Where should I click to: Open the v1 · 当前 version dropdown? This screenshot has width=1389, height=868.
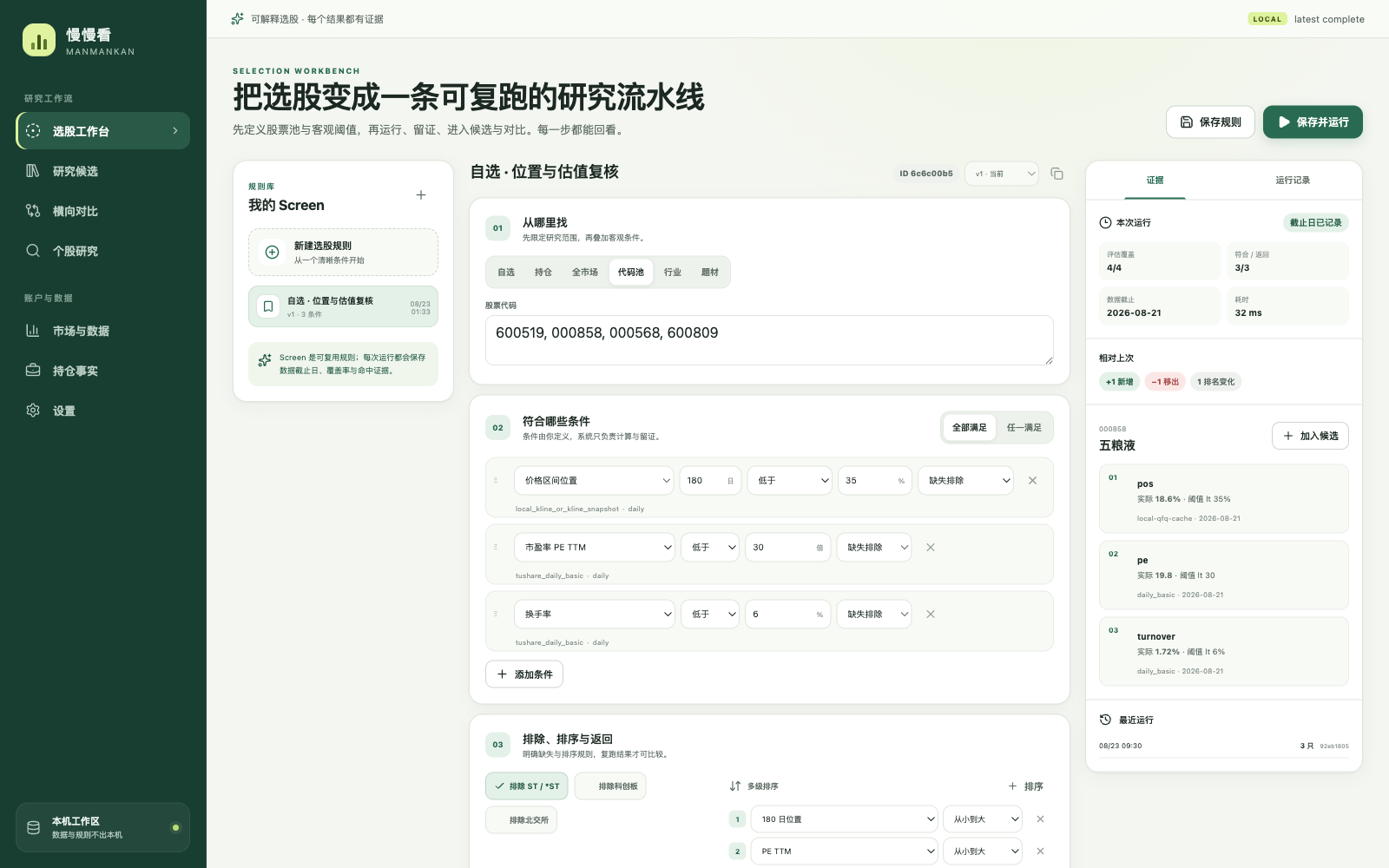pyautogui.click(x=1002, y=174)
